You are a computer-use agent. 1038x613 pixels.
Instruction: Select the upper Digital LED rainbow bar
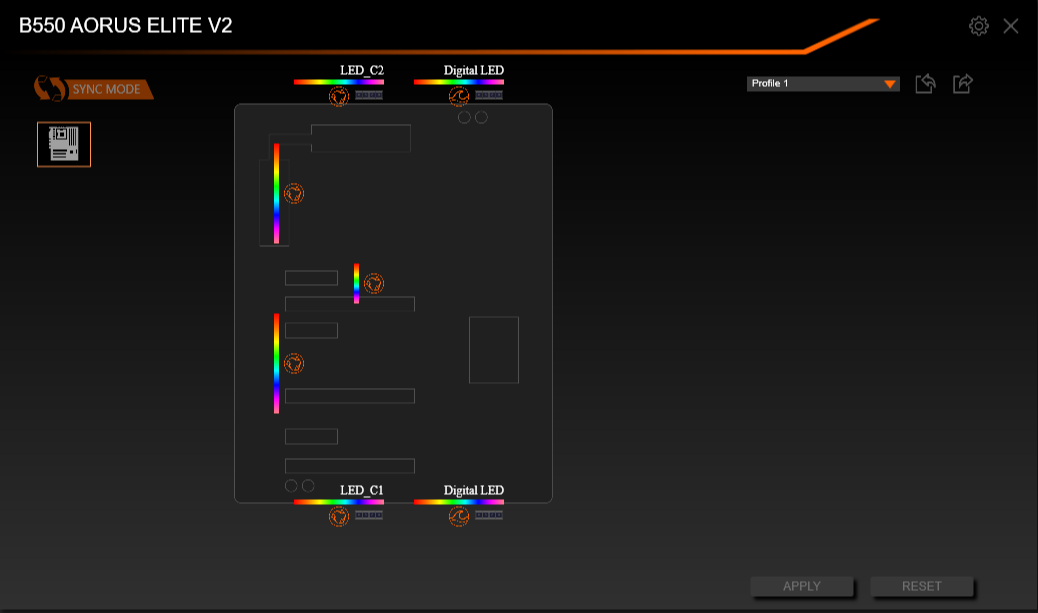click(459, 82)
